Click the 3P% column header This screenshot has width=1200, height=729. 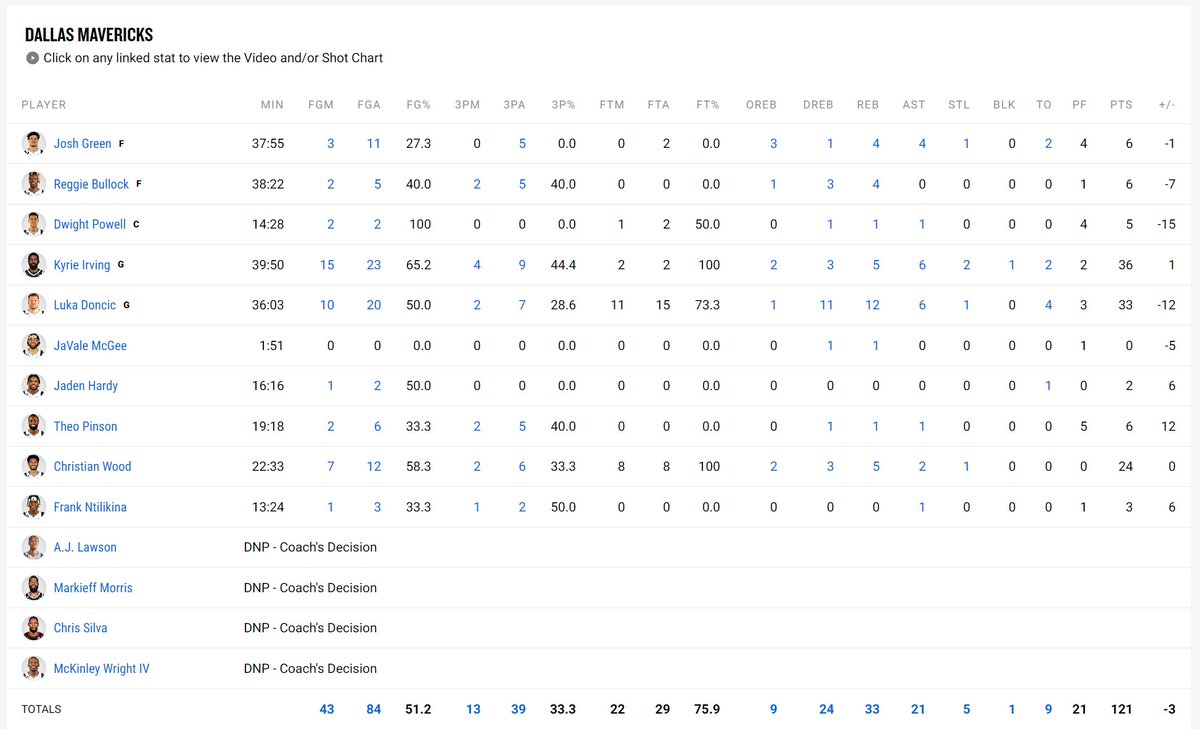coord(563,105)
